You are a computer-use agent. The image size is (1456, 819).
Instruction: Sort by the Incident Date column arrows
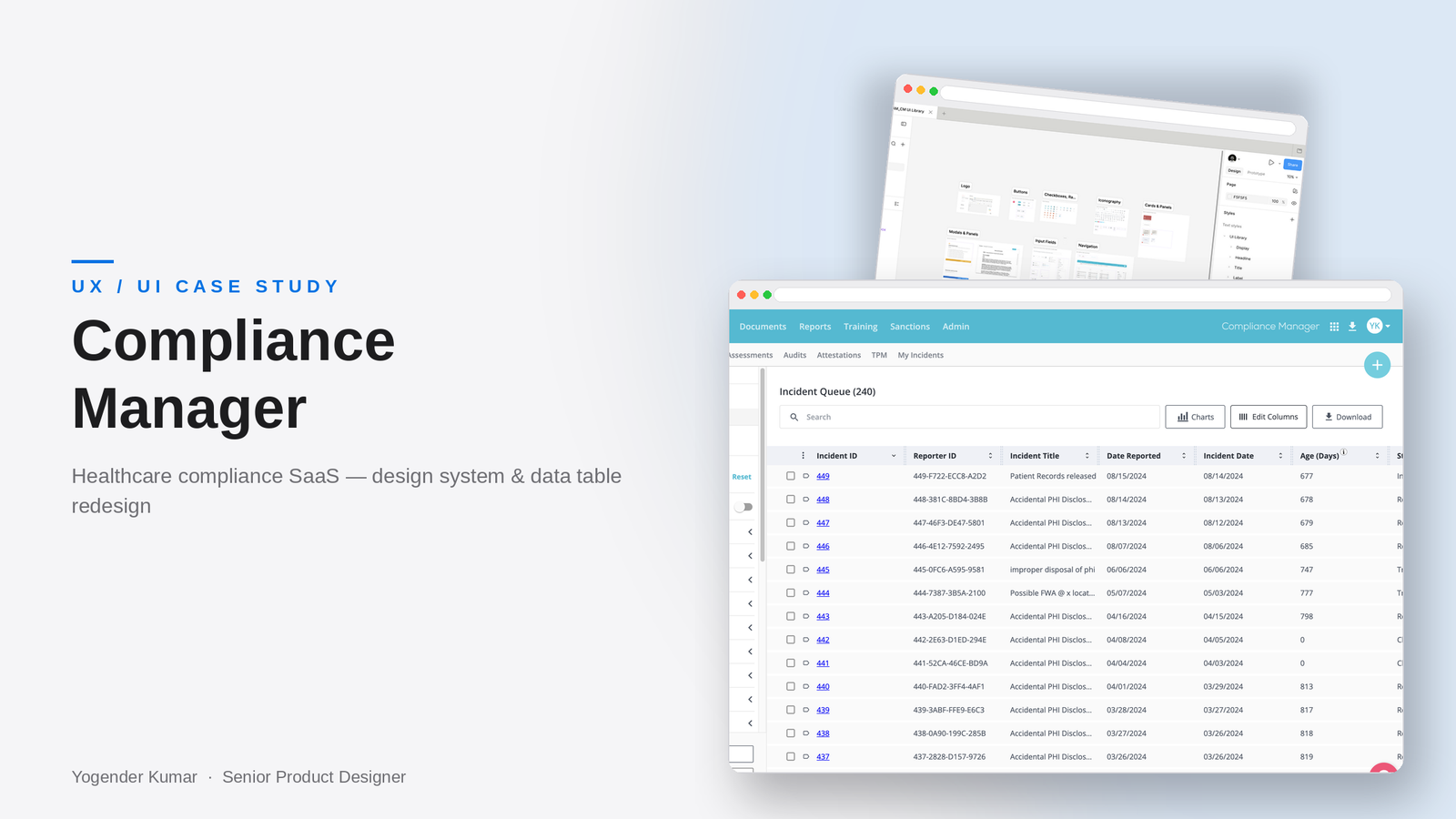tap(1280, 456)
